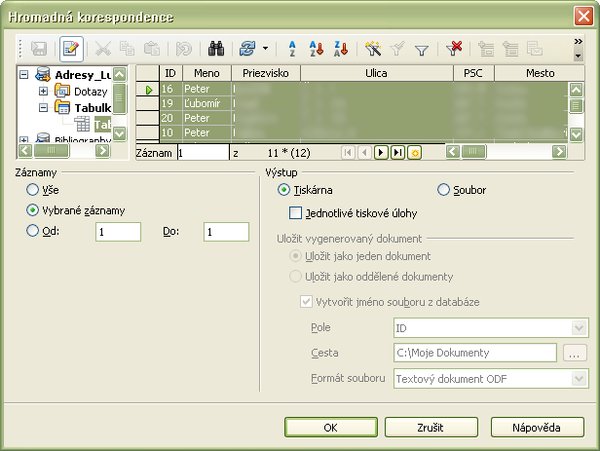Jump to the last record button

398,153
